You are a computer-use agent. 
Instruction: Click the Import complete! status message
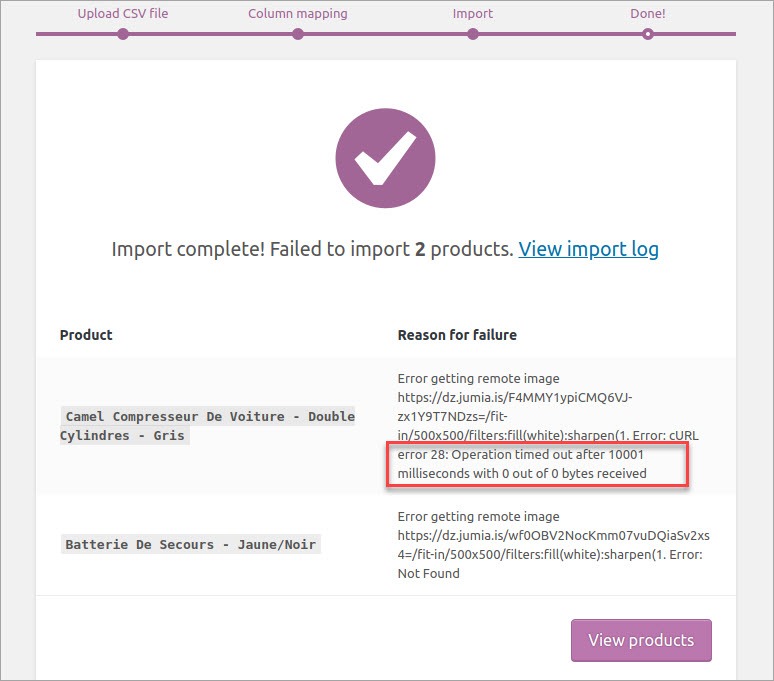[x=312, y=249]
